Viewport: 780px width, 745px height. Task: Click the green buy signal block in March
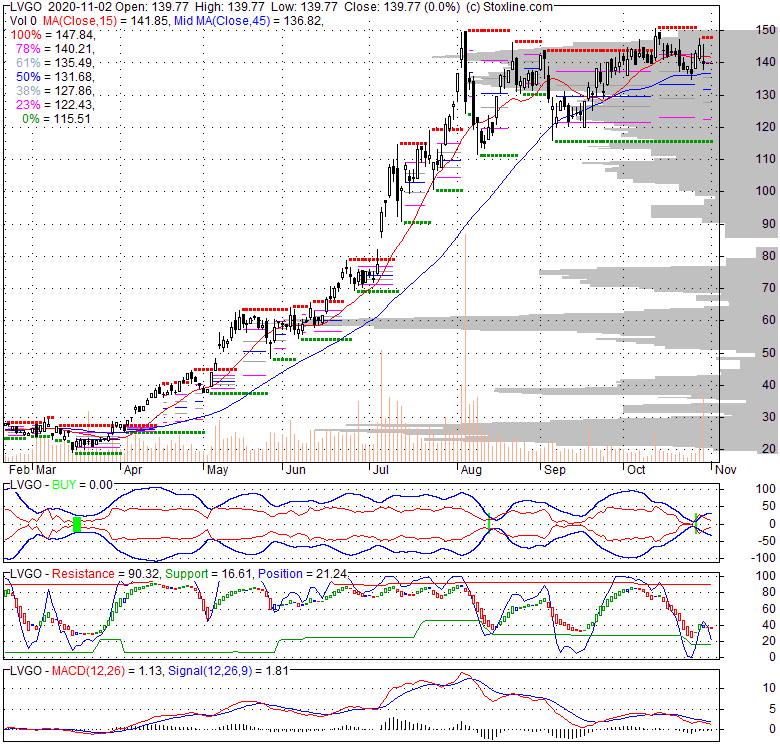pyautogui.click(x=77, y=525)
